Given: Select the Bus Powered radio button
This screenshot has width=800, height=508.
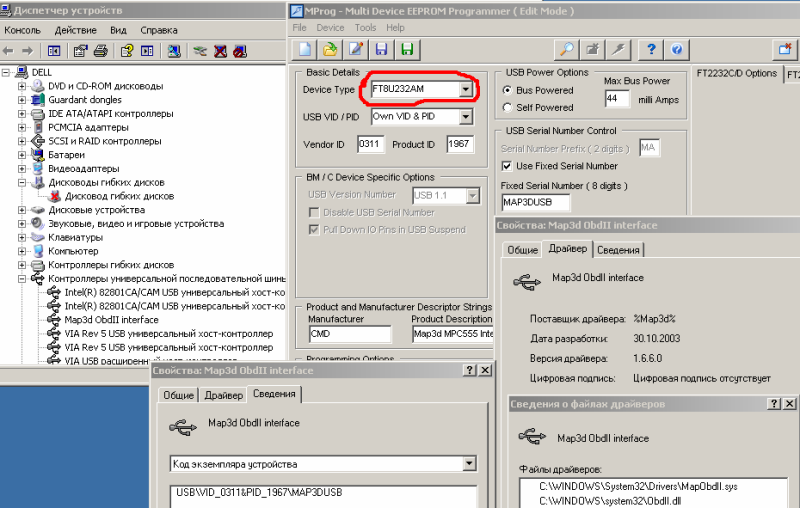Looking at the screenshot, I should pos(508,91).
